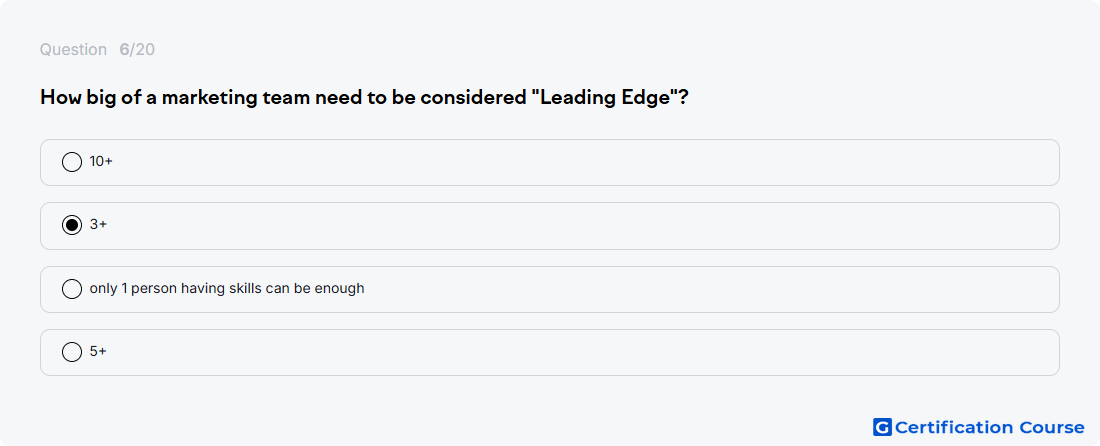Click the '10+' answer text
Viewport: 1100px width, 446px height.
click(101, 161)
